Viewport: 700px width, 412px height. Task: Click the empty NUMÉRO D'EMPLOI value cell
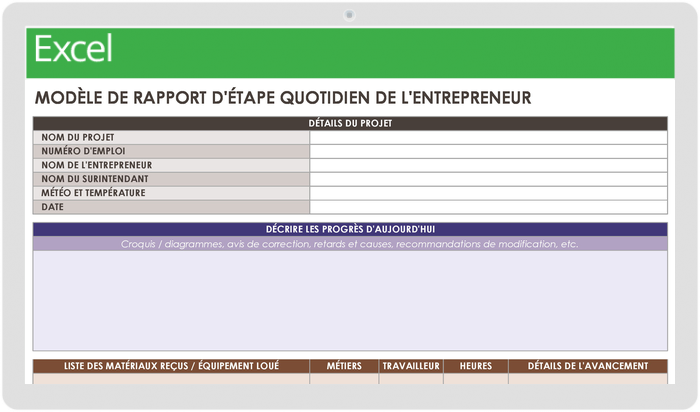point(488,151)
